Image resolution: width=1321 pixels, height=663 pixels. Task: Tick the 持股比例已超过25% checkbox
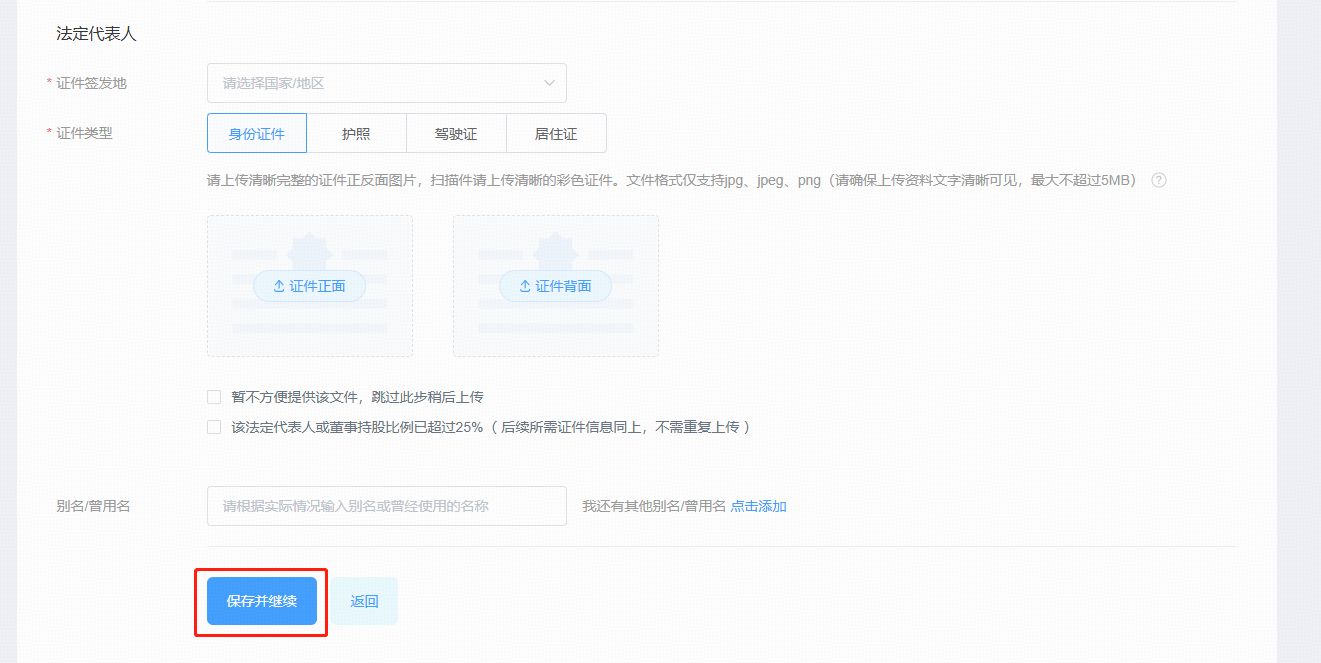pyautogui.click(x=214, y=427)
